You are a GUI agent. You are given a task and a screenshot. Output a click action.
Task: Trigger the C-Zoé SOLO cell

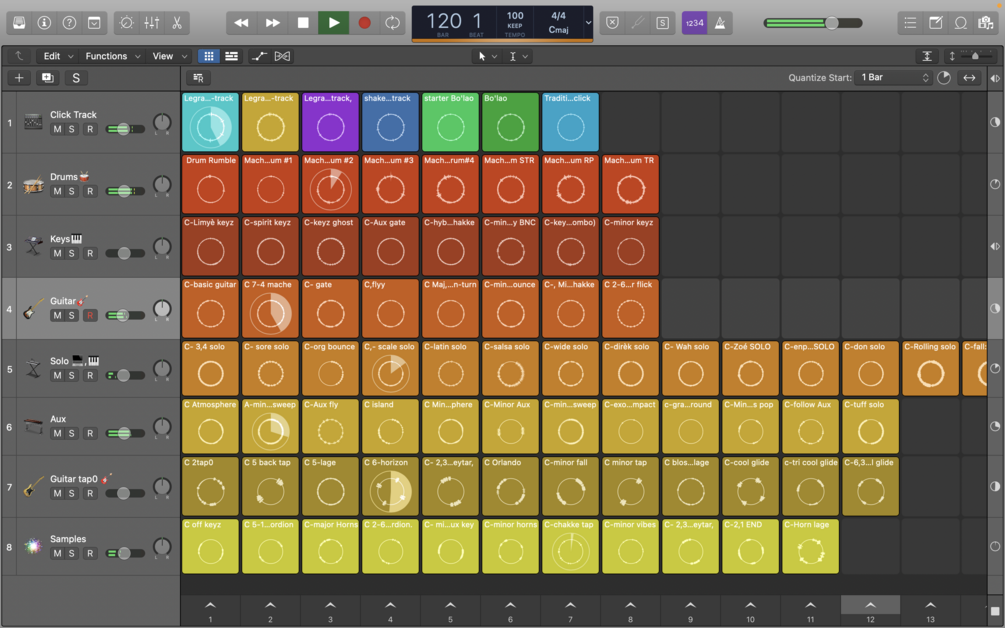pyautogui.click(x=751, y=368)
